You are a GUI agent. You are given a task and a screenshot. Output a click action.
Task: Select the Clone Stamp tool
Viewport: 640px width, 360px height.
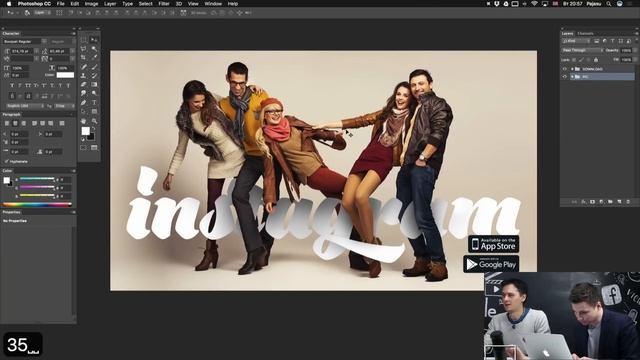pyautogui.click(x=83, y=76)
